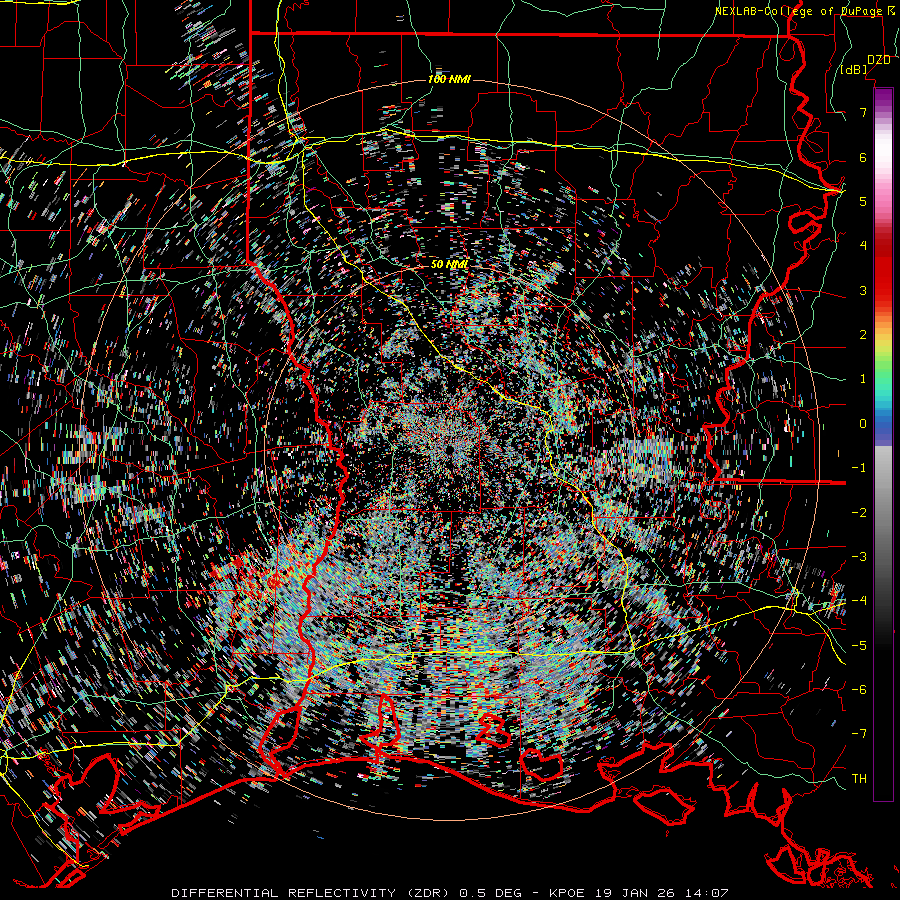This screenshot has height=900, width=900.
Task: Click the [dB] unit label
Action: (x=854, y=69)
